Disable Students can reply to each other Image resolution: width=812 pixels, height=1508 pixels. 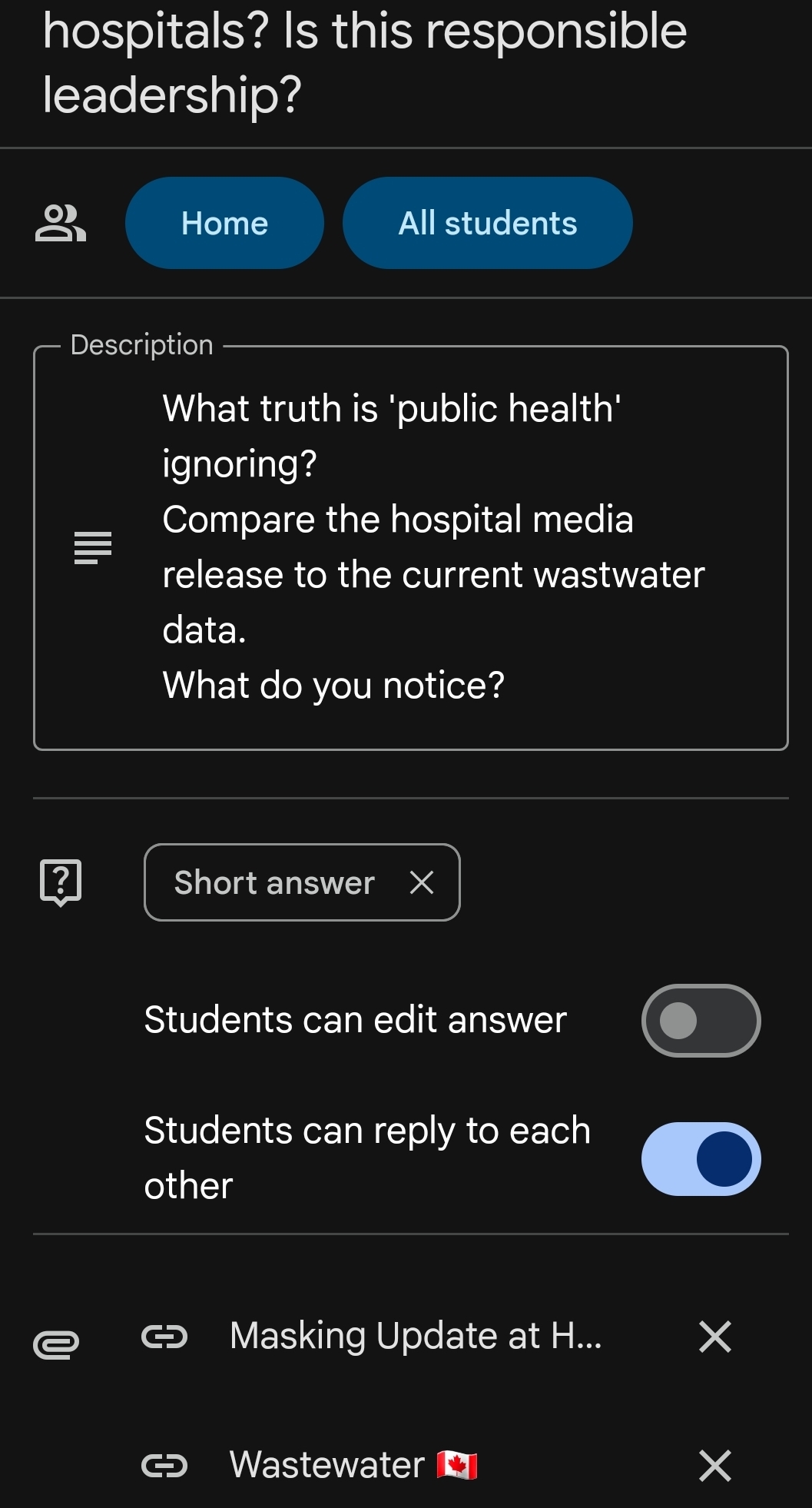(701, 1159)
